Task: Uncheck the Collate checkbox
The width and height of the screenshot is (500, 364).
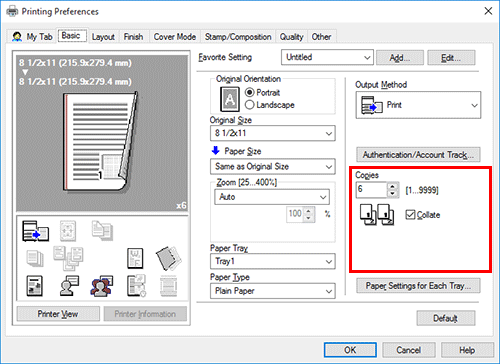Action: [x=410, y=215]
